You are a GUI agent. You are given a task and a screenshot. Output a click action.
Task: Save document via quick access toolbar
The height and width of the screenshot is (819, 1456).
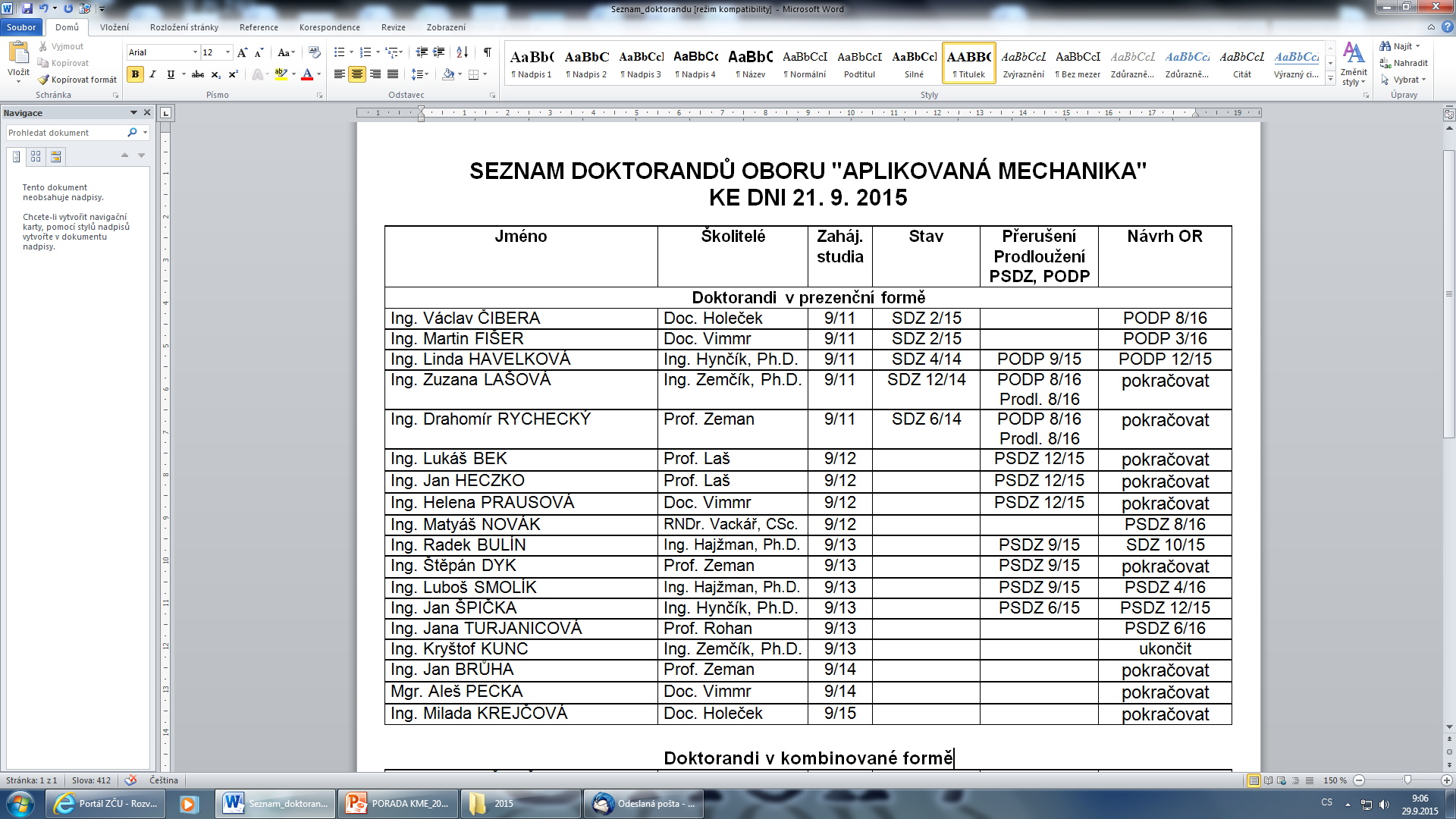[27, 8]
